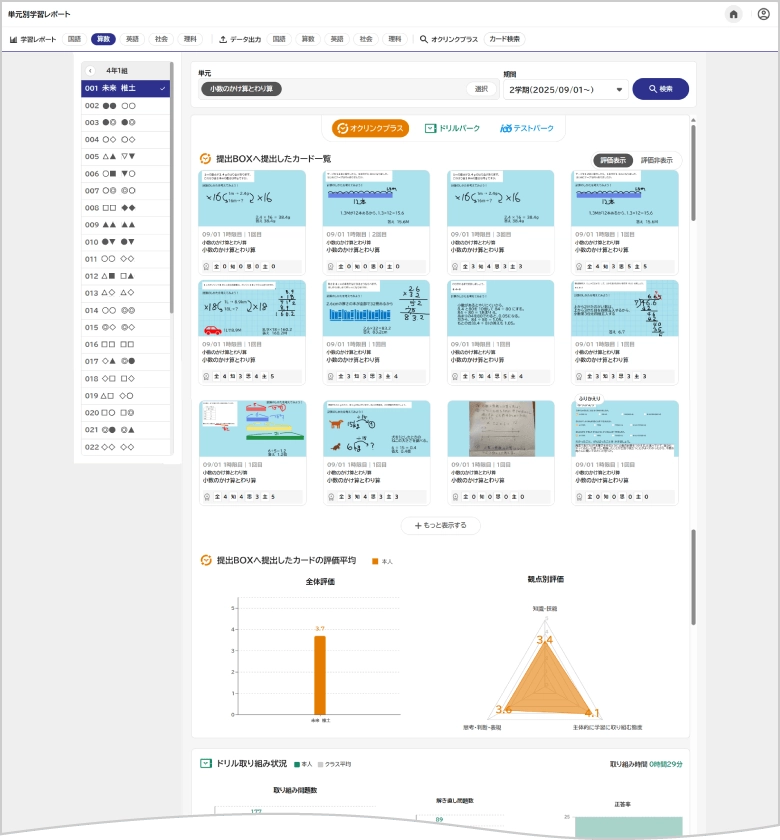
Task: Open the 期間 dropdown showing 2学期
Action: 565,90
